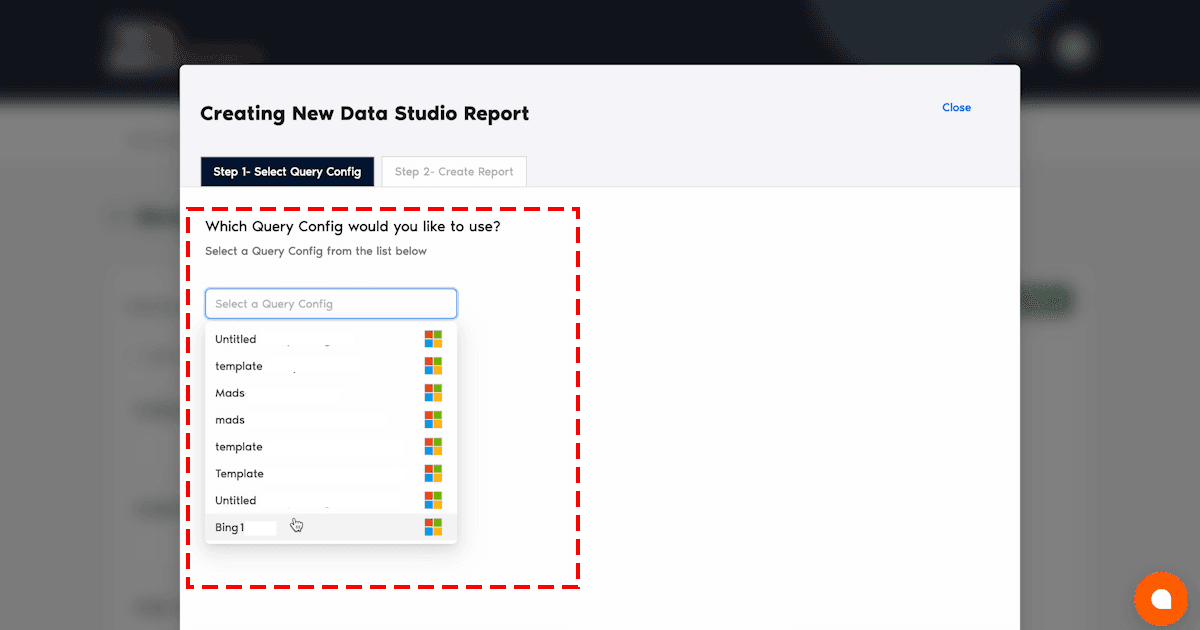The width and height of the screenshot is (1200, 630).
Task: Select the capitalized Mads option
Action: [230, 393]
